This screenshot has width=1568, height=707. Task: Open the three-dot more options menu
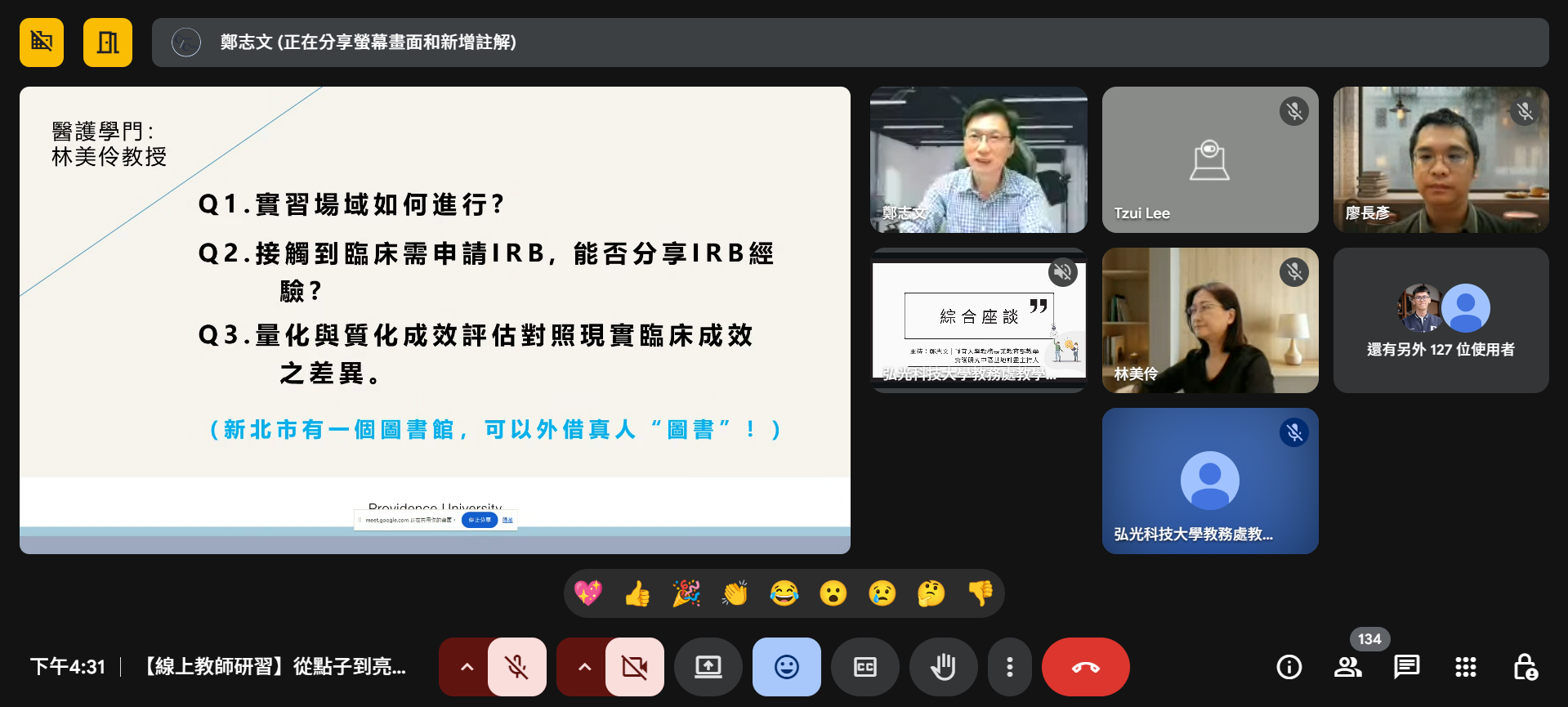(1009, 667)
